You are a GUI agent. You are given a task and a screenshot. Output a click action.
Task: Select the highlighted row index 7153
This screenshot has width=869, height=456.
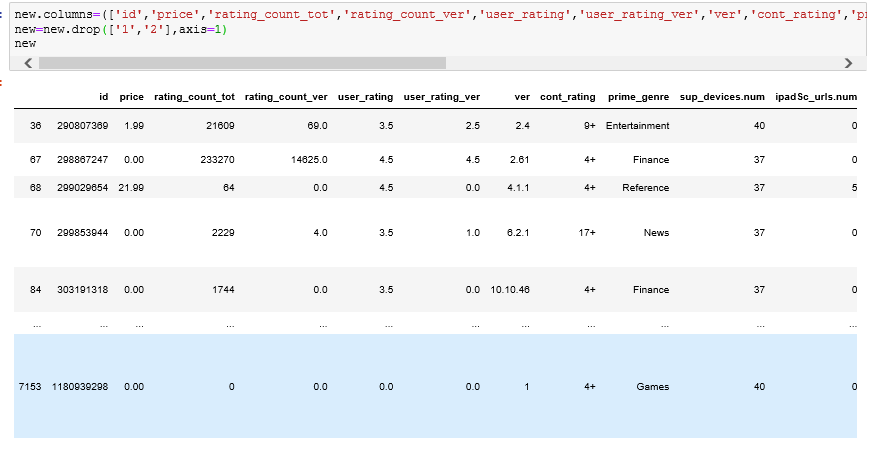[x=30, y=386]
